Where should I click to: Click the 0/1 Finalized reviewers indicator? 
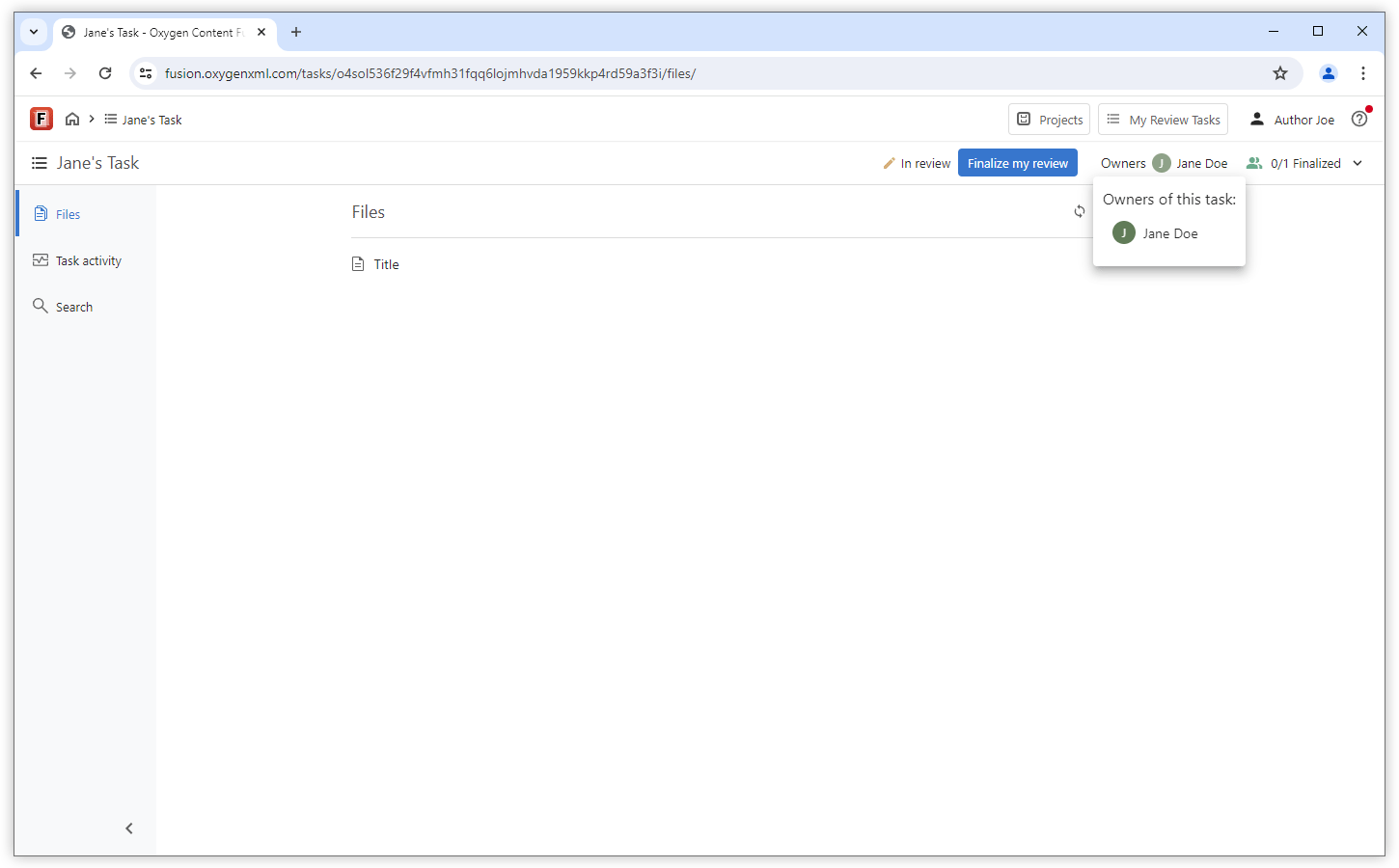tap(1294, 163)
